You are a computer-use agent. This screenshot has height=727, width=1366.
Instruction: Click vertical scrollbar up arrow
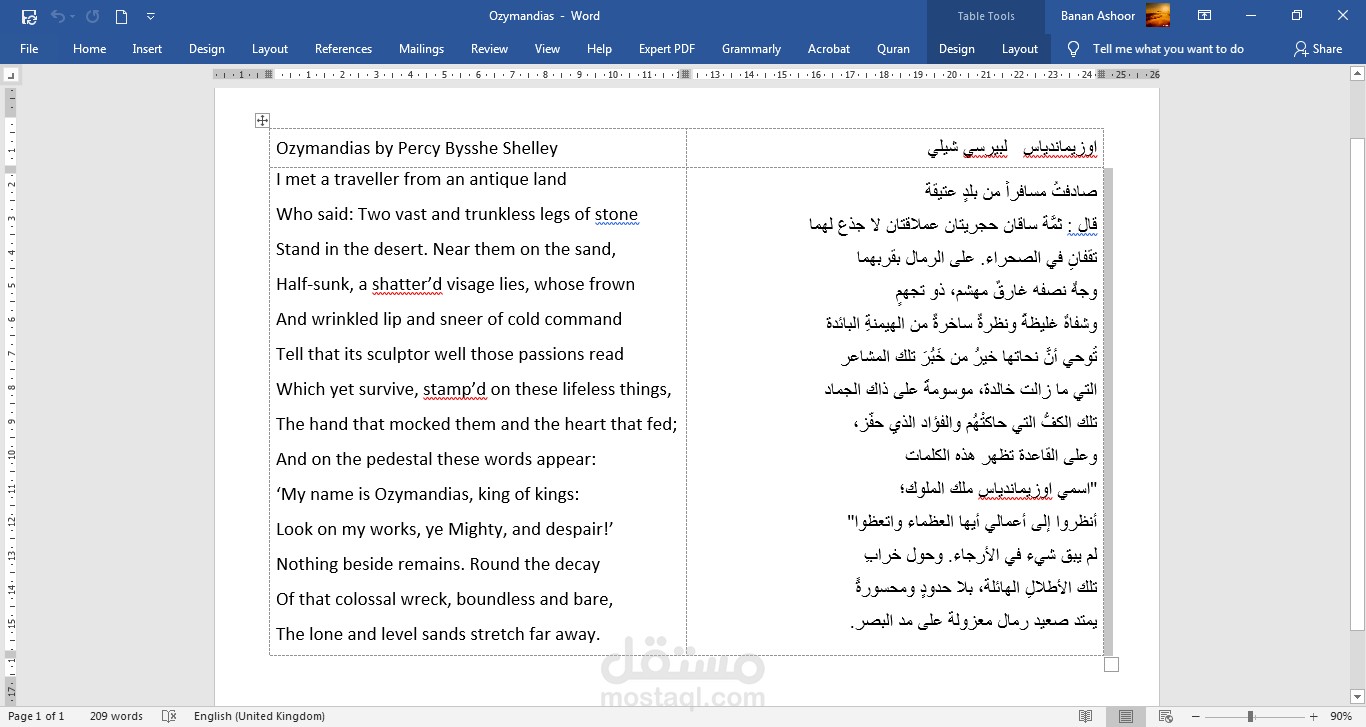pos(1357,74)
